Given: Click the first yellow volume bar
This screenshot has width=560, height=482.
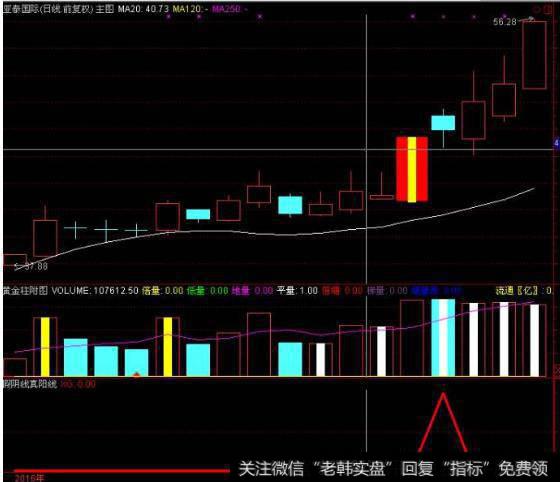Looking at the screenshot, I should tap(45, 346).
